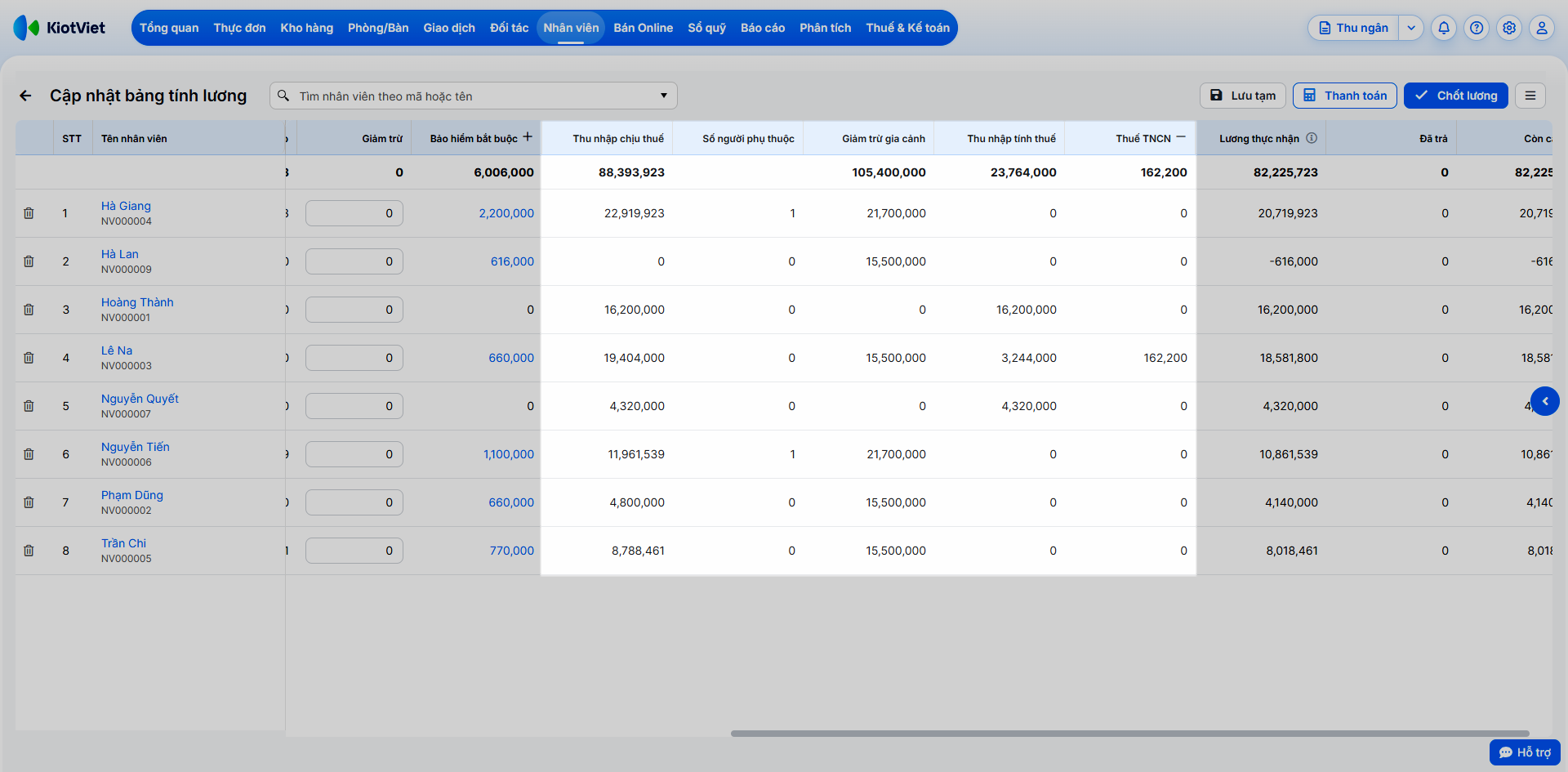This screenshot has height=772, width=1568.
Task: Click the Thanh toán button
Action: point(1345,96)
